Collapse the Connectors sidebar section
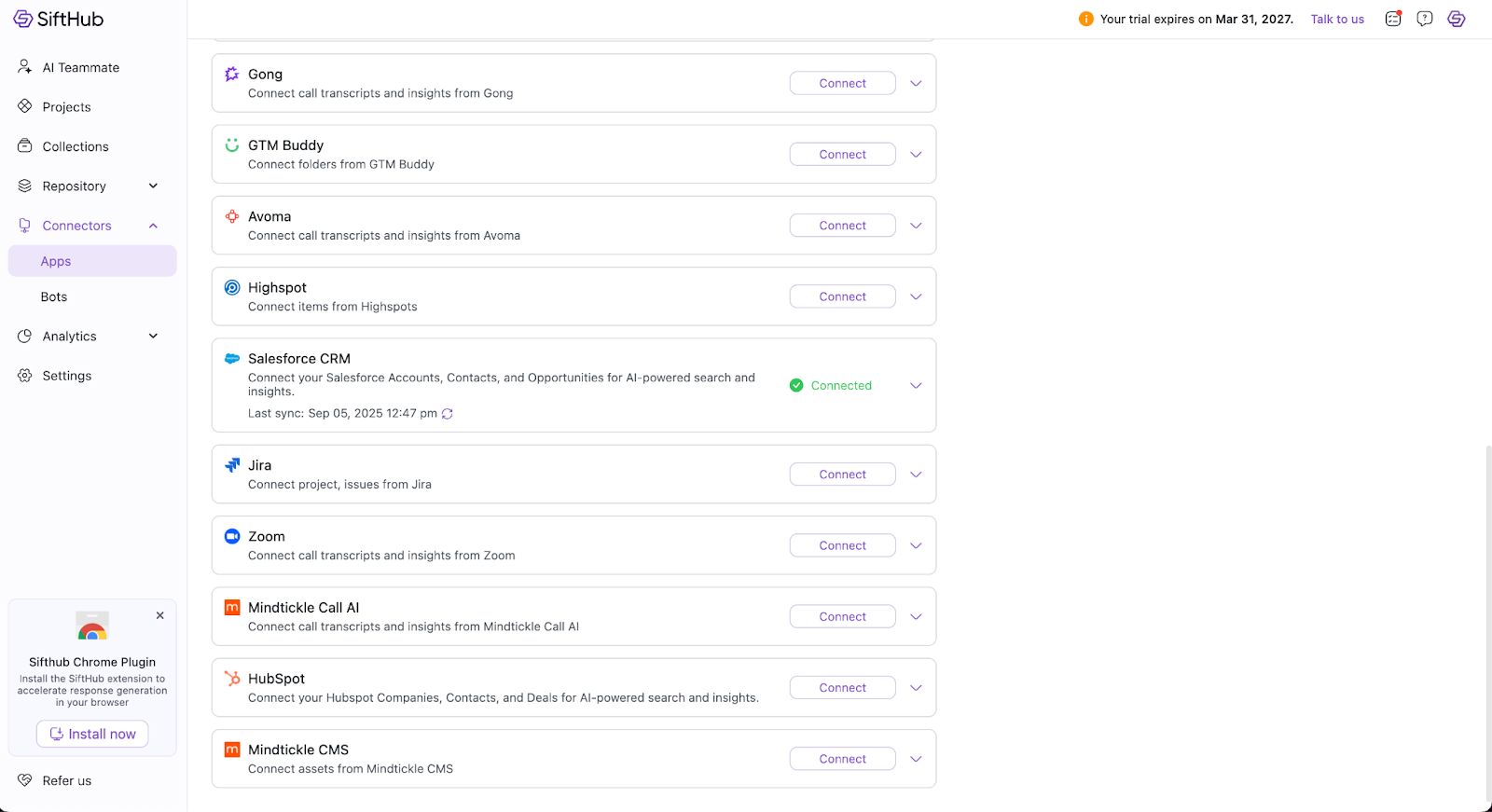Image resolution: width=1492 pixels, height=812 pixels. click(153, 226)
